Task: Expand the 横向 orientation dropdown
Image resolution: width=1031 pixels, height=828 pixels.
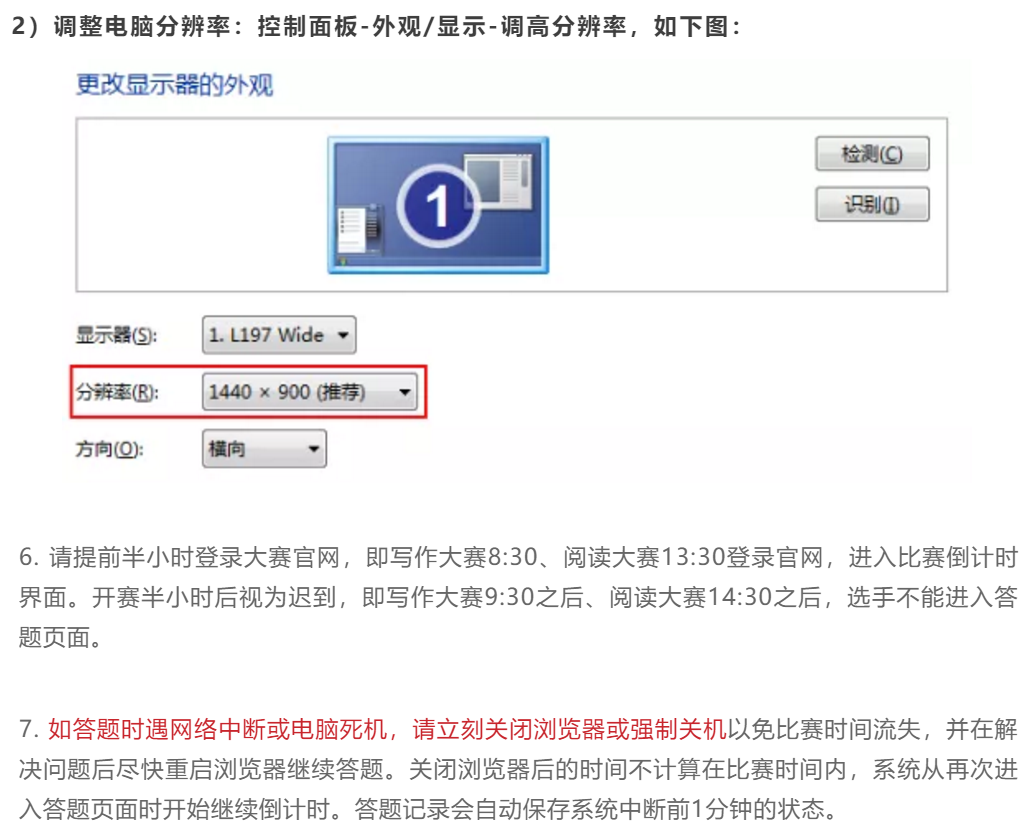Action: point(264,449)
